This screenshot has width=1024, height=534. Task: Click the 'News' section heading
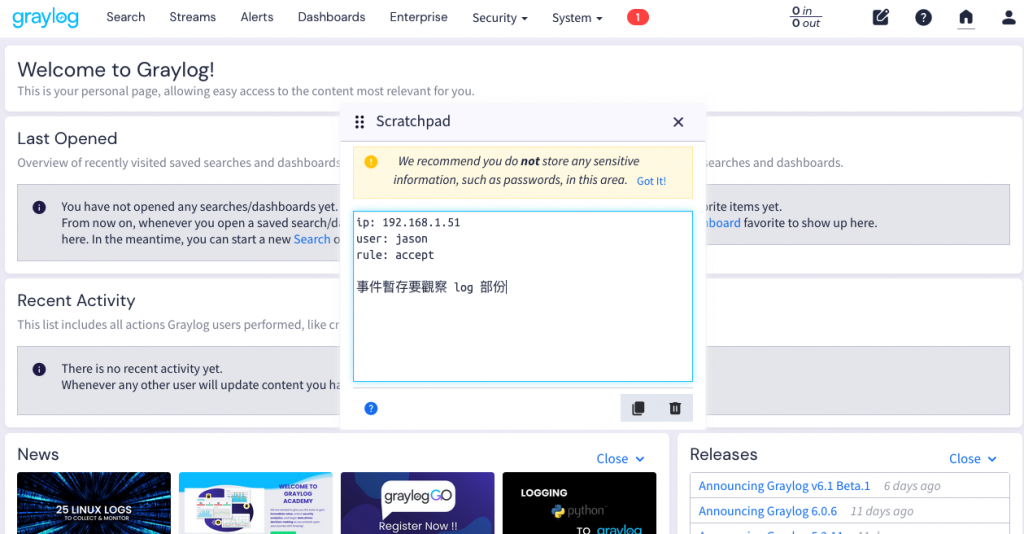coord(38,454)
